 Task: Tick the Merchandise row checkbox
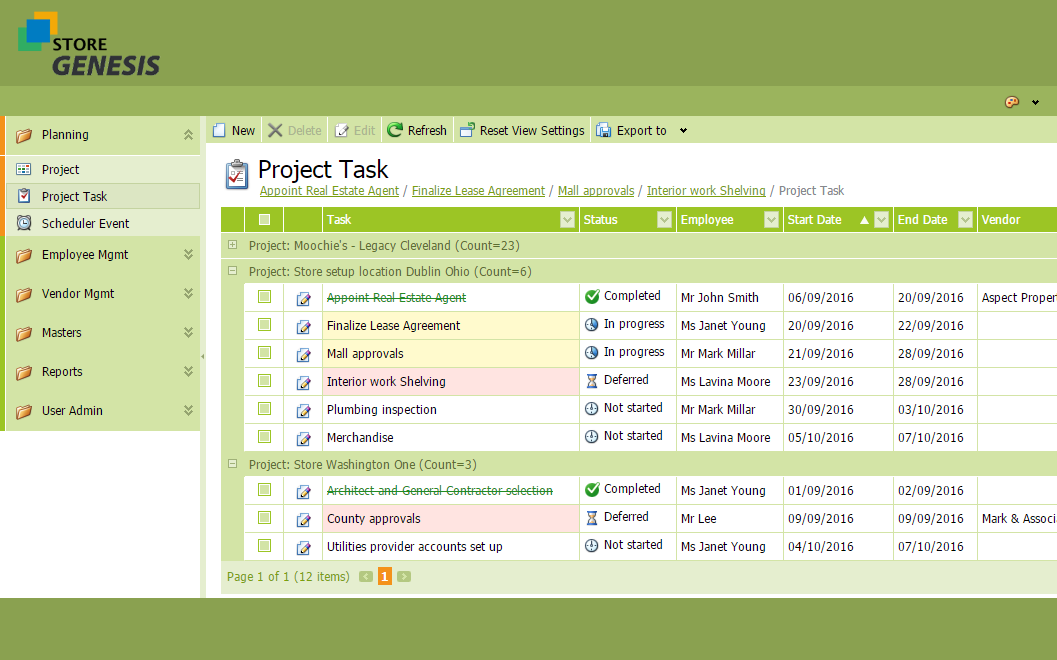264,437
